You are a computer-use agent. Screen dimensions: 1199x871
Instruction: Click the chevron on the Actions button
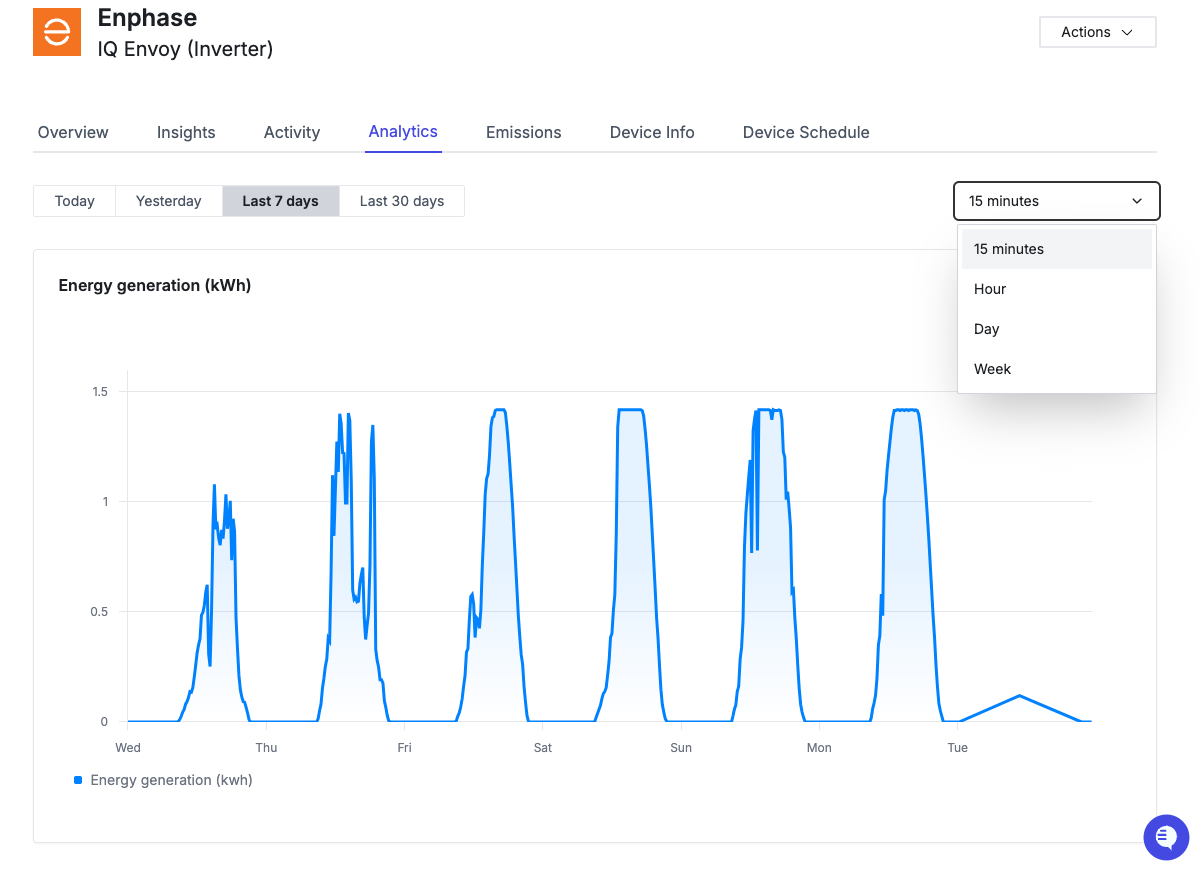1125,31
